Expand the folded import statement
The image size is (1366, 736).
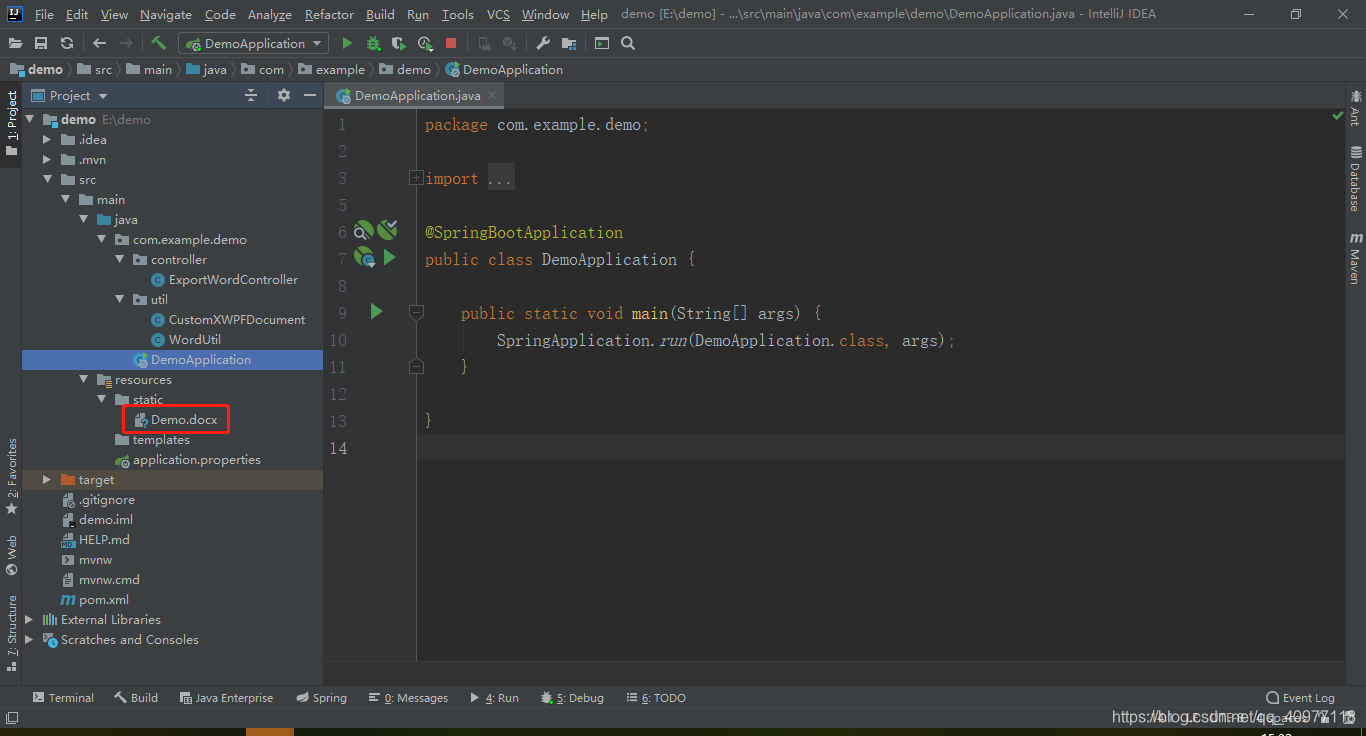[416, 178]
